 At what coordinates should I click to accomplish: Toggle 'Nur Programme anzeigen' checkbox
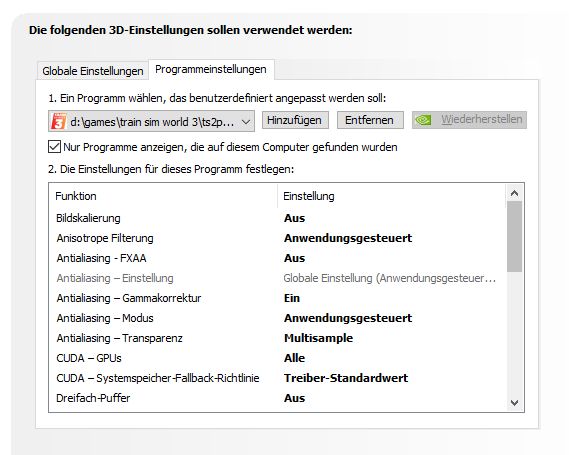(54, 147)
